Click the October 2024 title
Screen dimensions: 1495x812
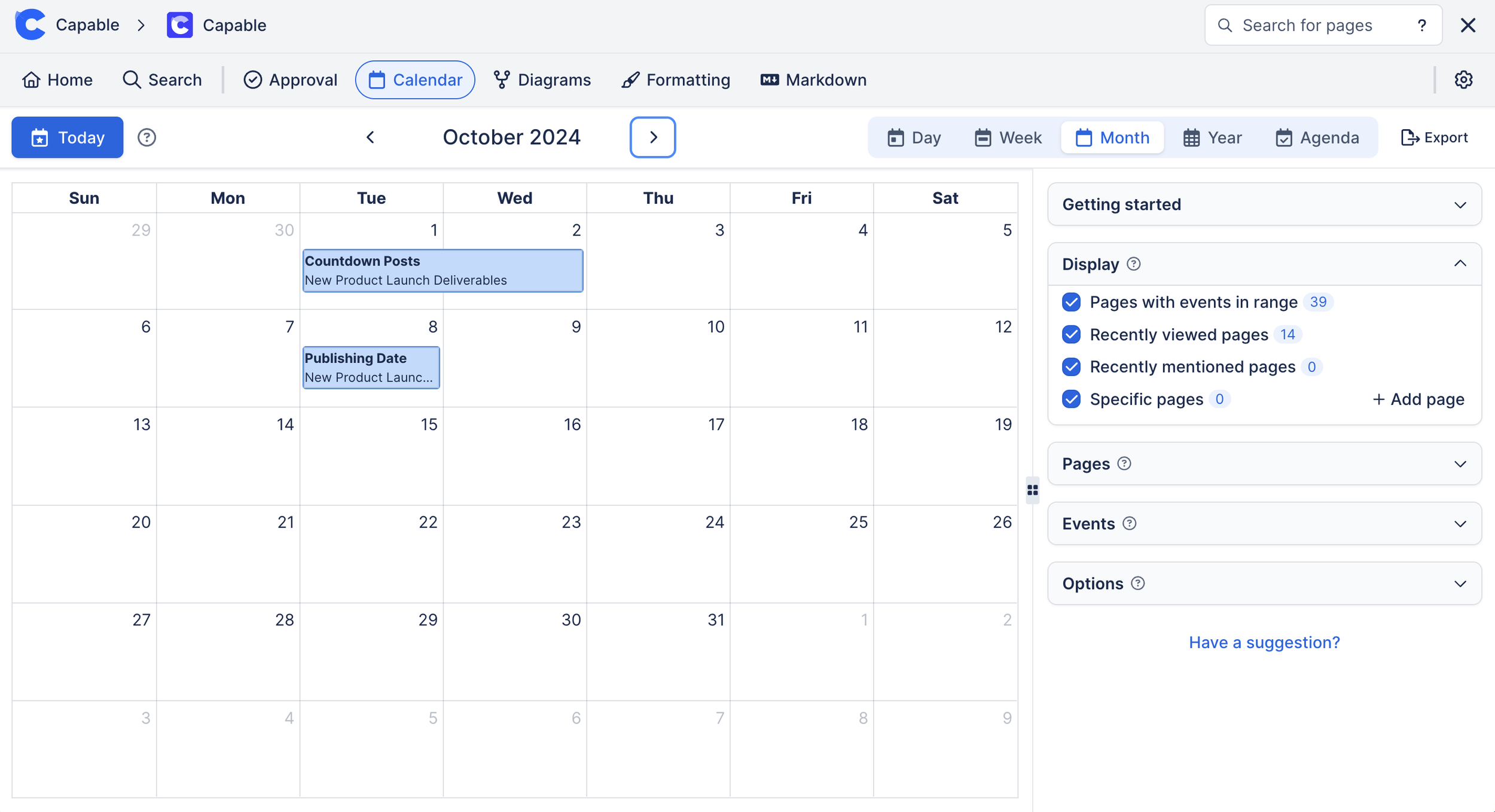pyautogui.click(x=512, y=138)
